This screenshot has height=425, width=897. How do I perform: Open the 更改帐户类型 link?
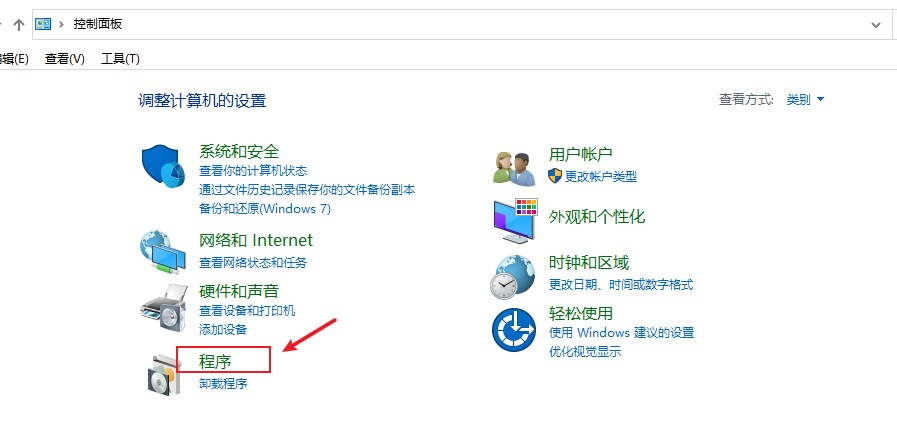click(x=601, y=176)
